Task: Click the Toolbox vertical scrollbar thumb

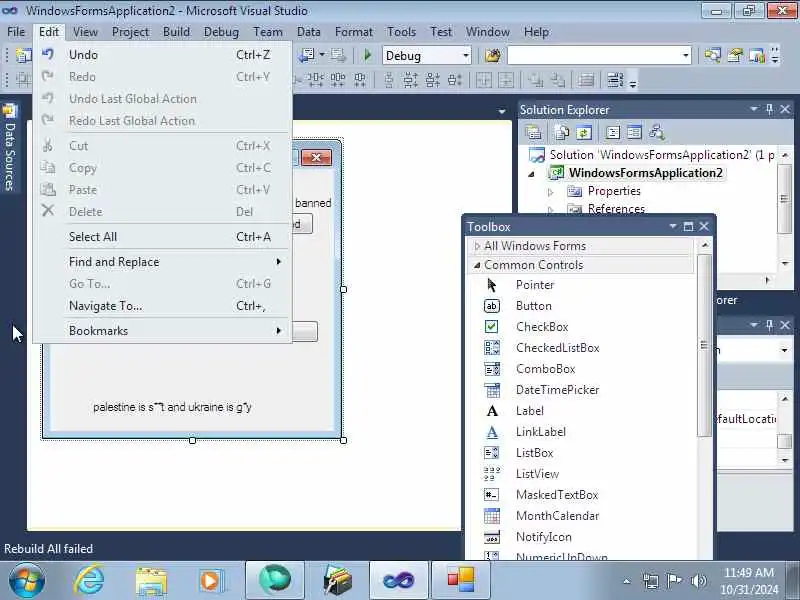Action: (x=704, y=345)
